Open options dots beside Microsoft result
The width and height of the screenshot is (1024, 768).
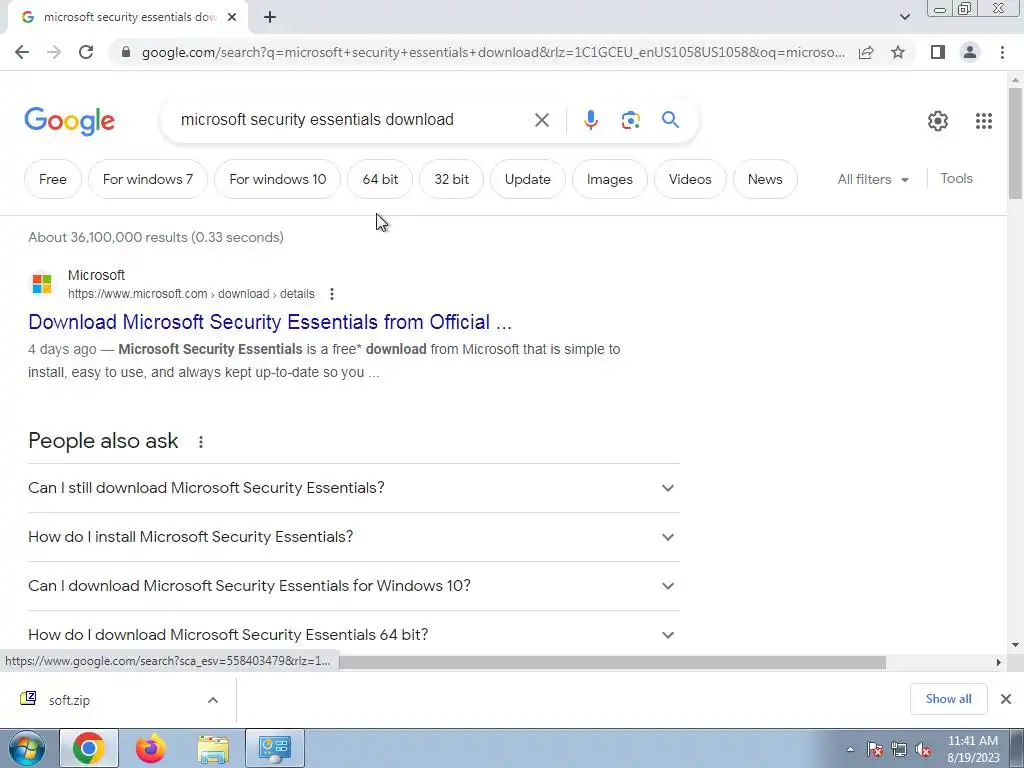[332, 294]
